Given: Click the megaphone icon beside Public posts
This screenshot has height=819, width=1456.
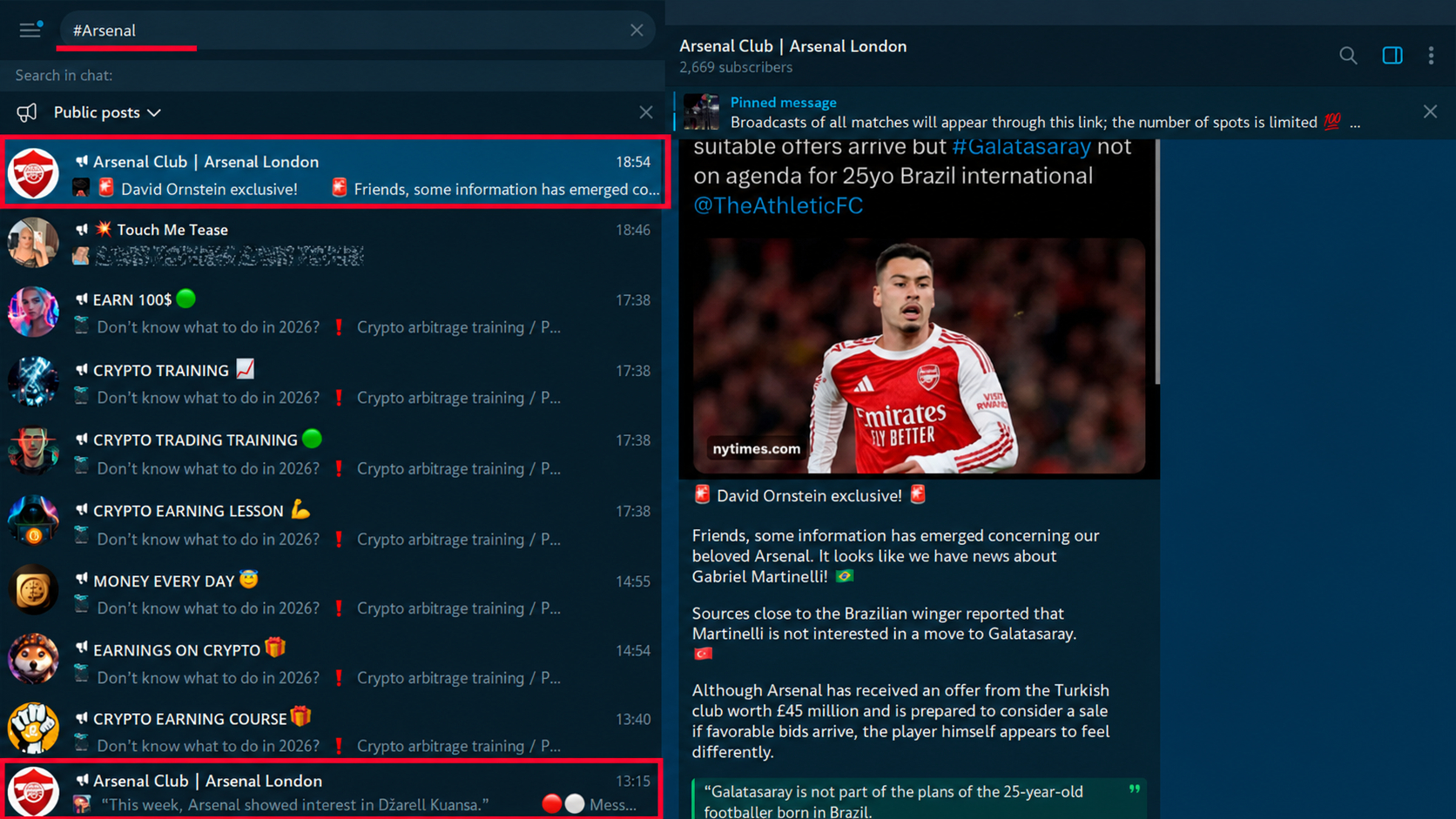Looking at the screenshot, I should pyautogui.click(x=27, y=112).
